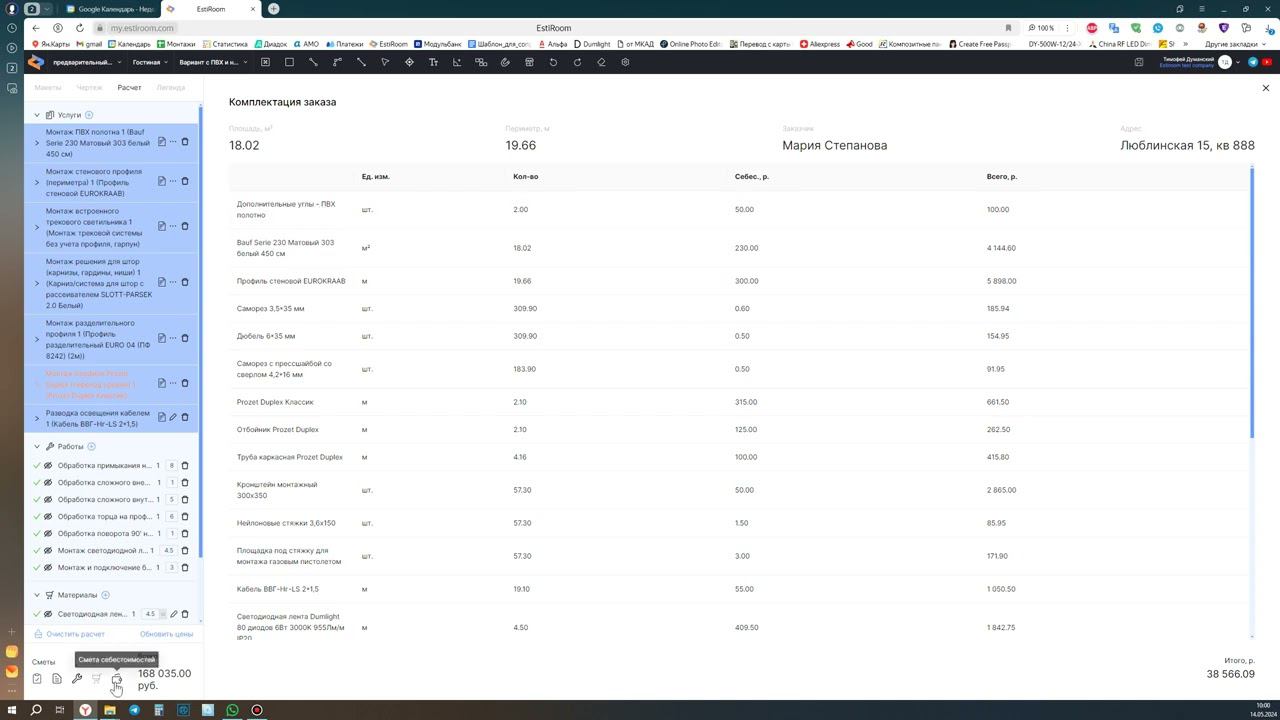This screenshot has height=720, width=1280.
Task: Switch to the Расчет tab
Action: tap(129, 88)
